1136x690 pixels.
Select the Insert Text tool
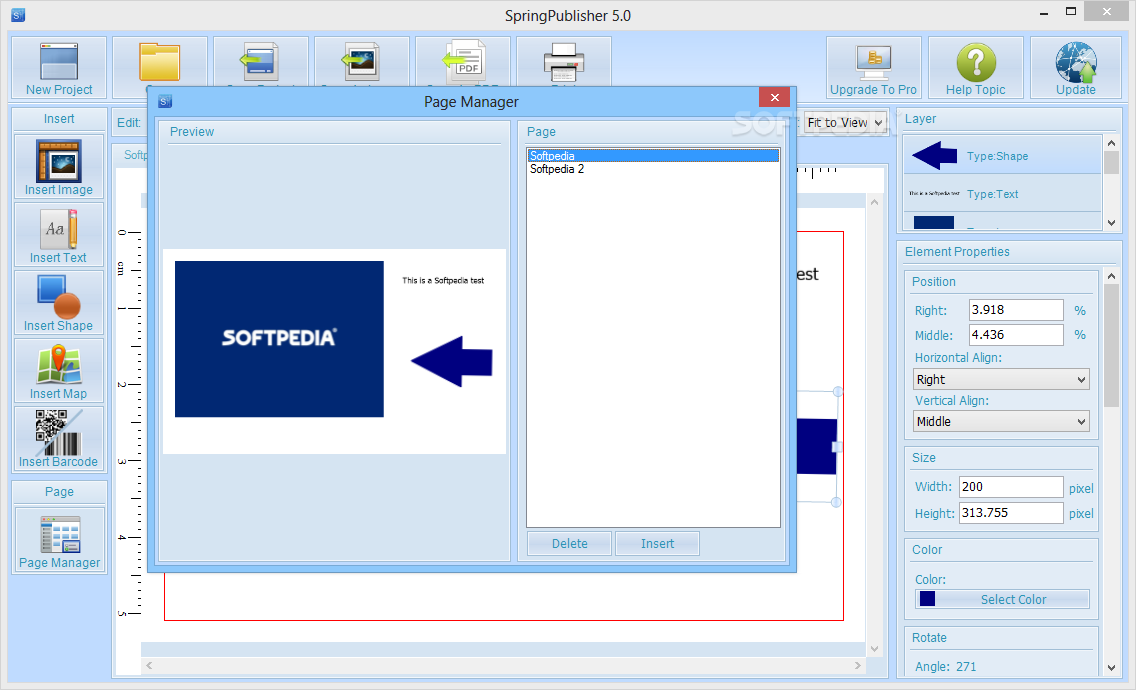59,235
